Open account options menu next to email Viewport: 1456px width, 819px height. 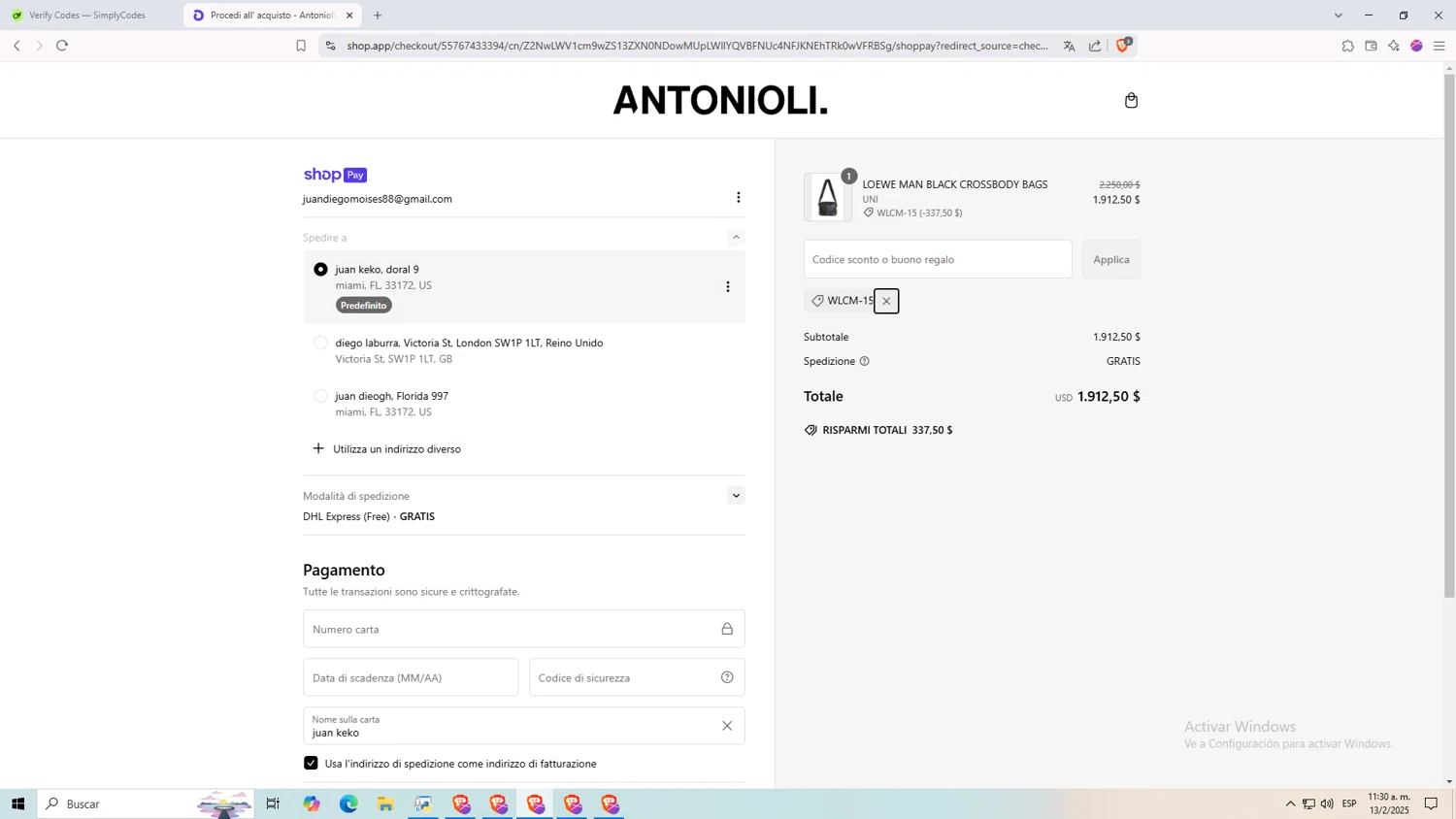coord(738,198)
